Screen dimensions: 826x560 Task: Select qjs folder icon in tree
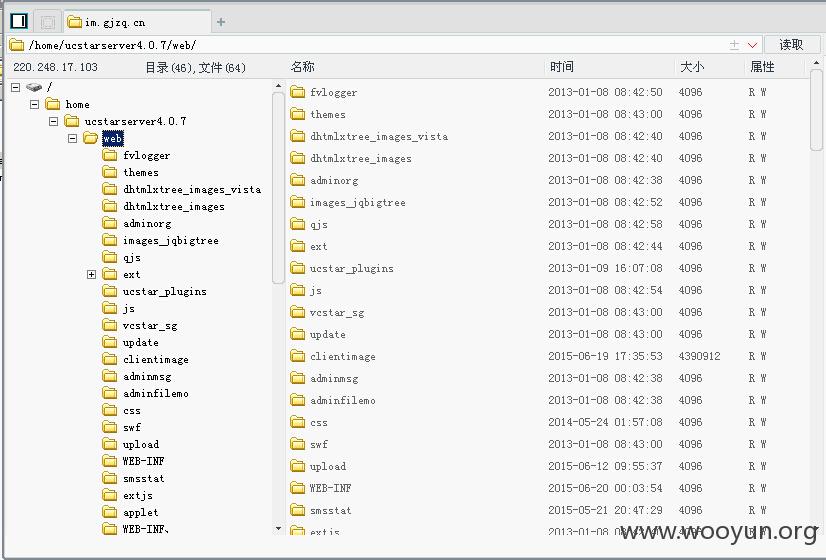(110, 258)
